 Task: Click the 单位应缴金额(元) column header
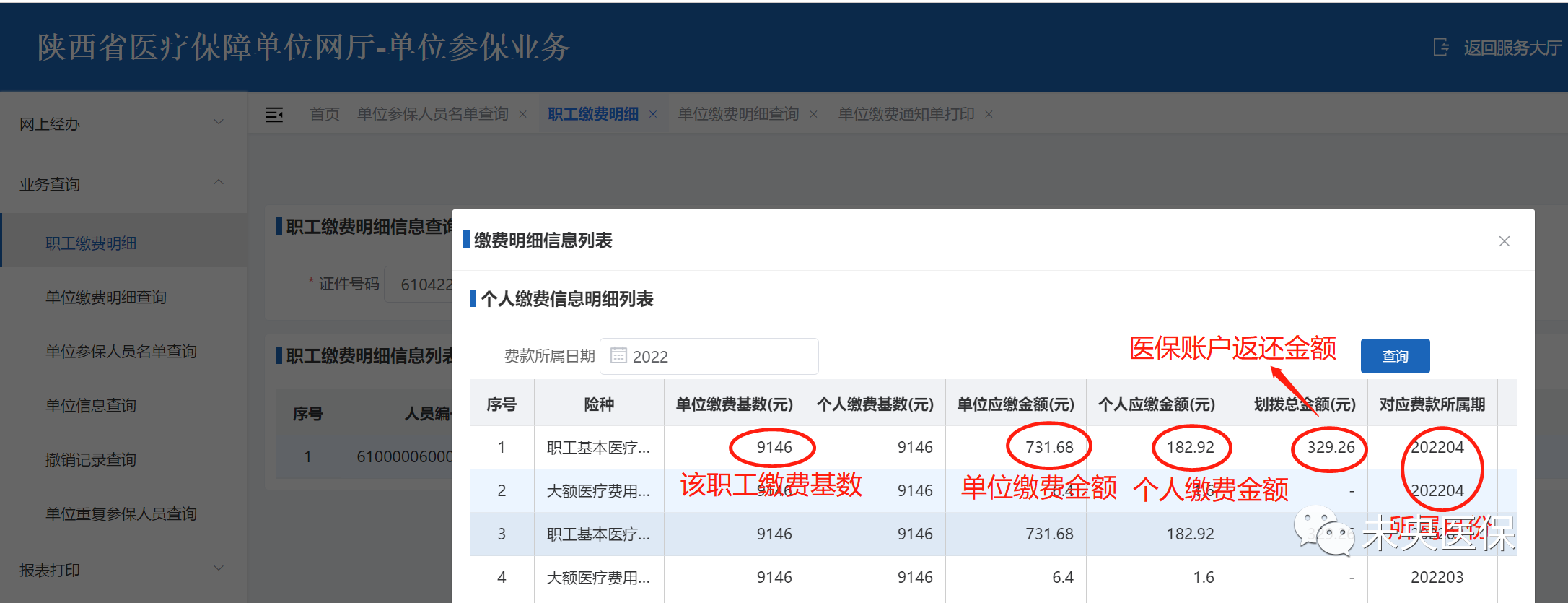click(x=1016, y=404)
